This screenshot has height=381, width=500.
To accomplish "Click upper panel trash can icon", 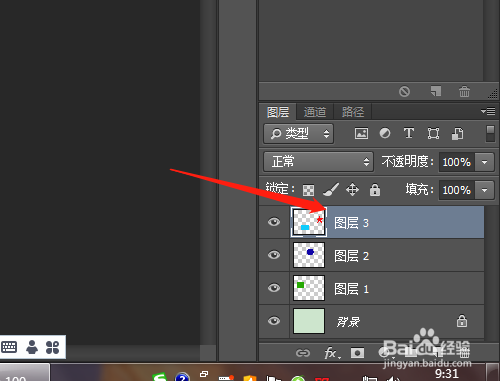I will [x=464, y=91].
